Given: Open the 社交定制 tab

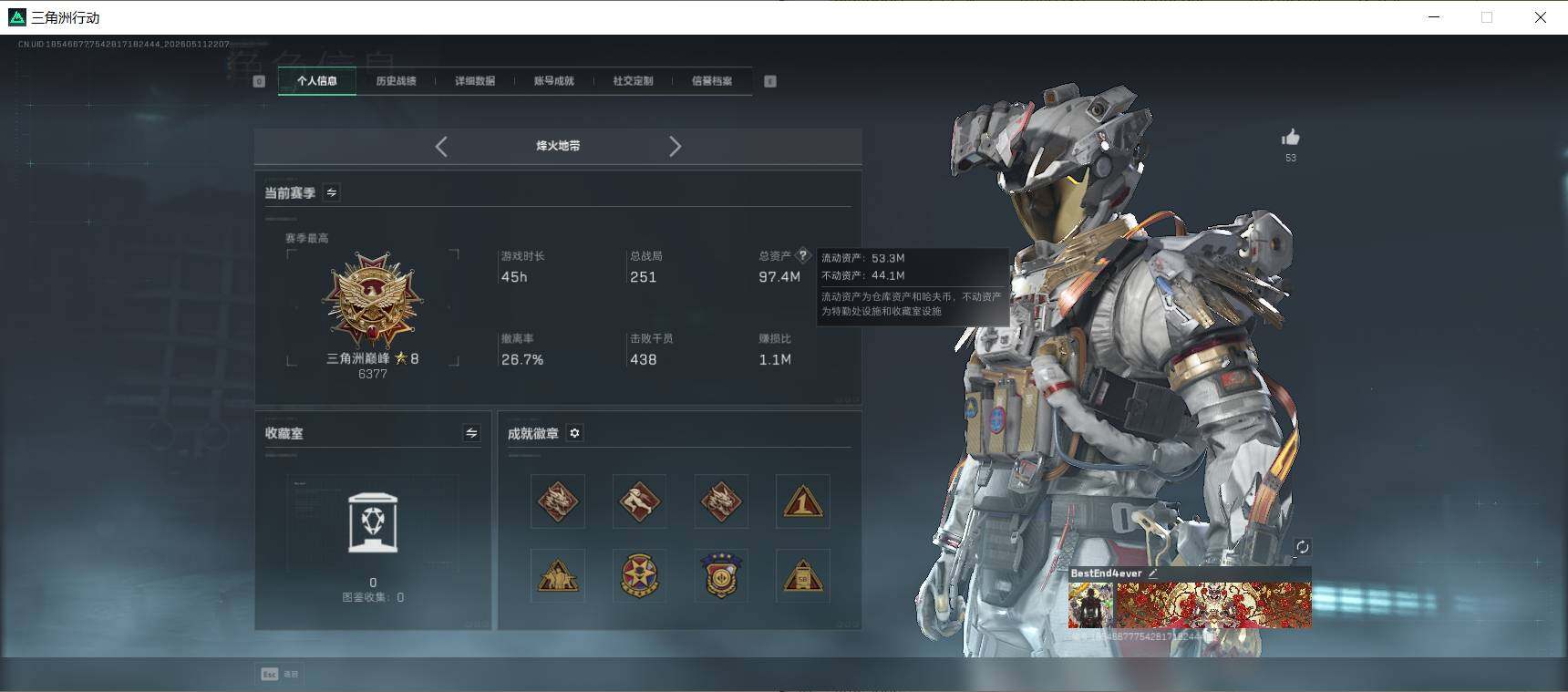Looking at the screenshot, I should coord(633,81).
